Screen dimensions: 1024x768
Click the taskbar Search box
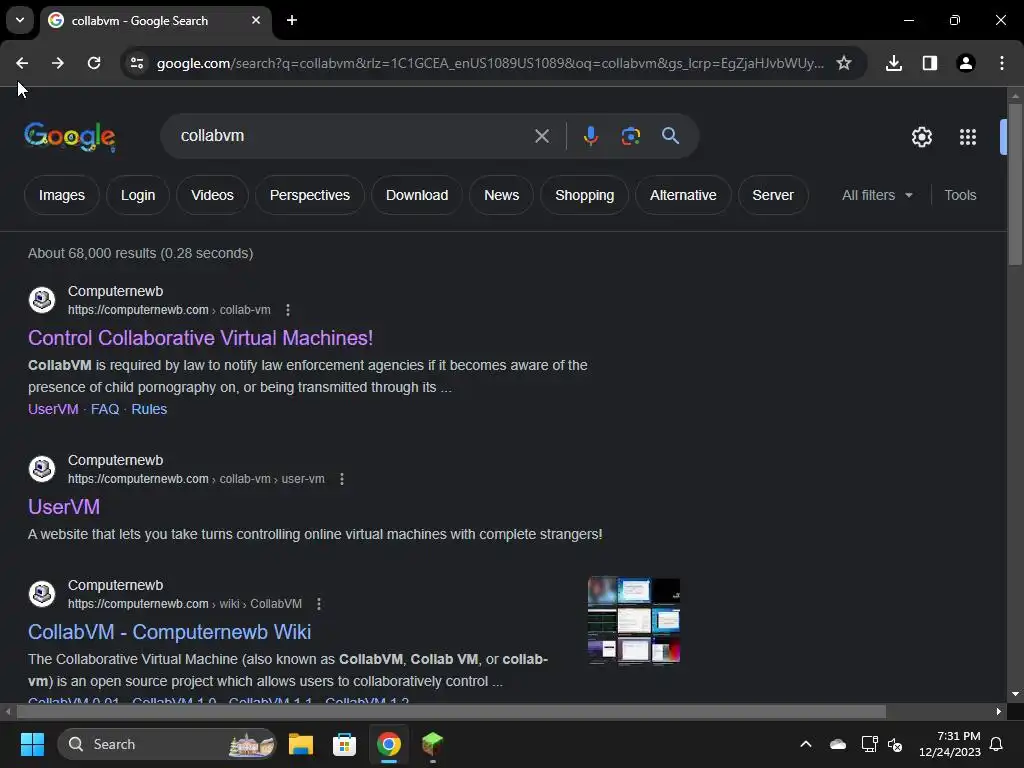[x=167, y=744]
